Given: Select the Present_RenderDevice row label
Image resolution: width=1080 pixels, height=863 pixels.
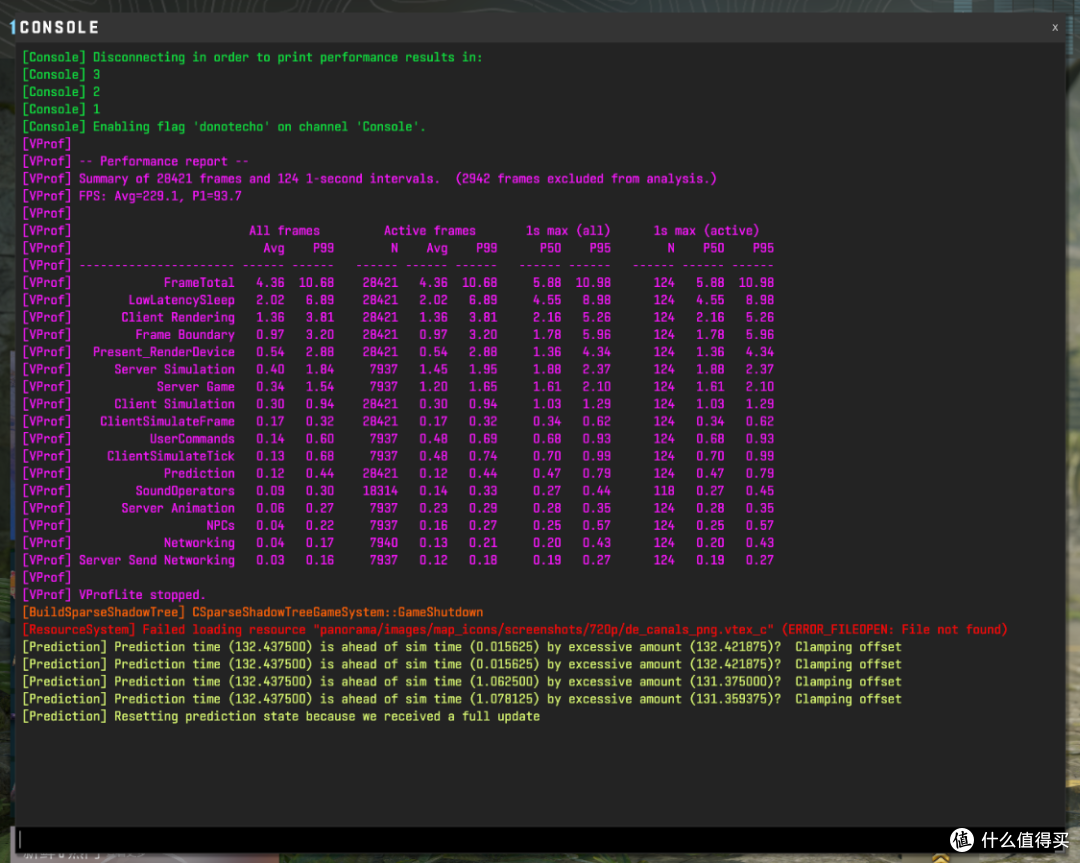Looking at the screenshot, I should (163, 352).
